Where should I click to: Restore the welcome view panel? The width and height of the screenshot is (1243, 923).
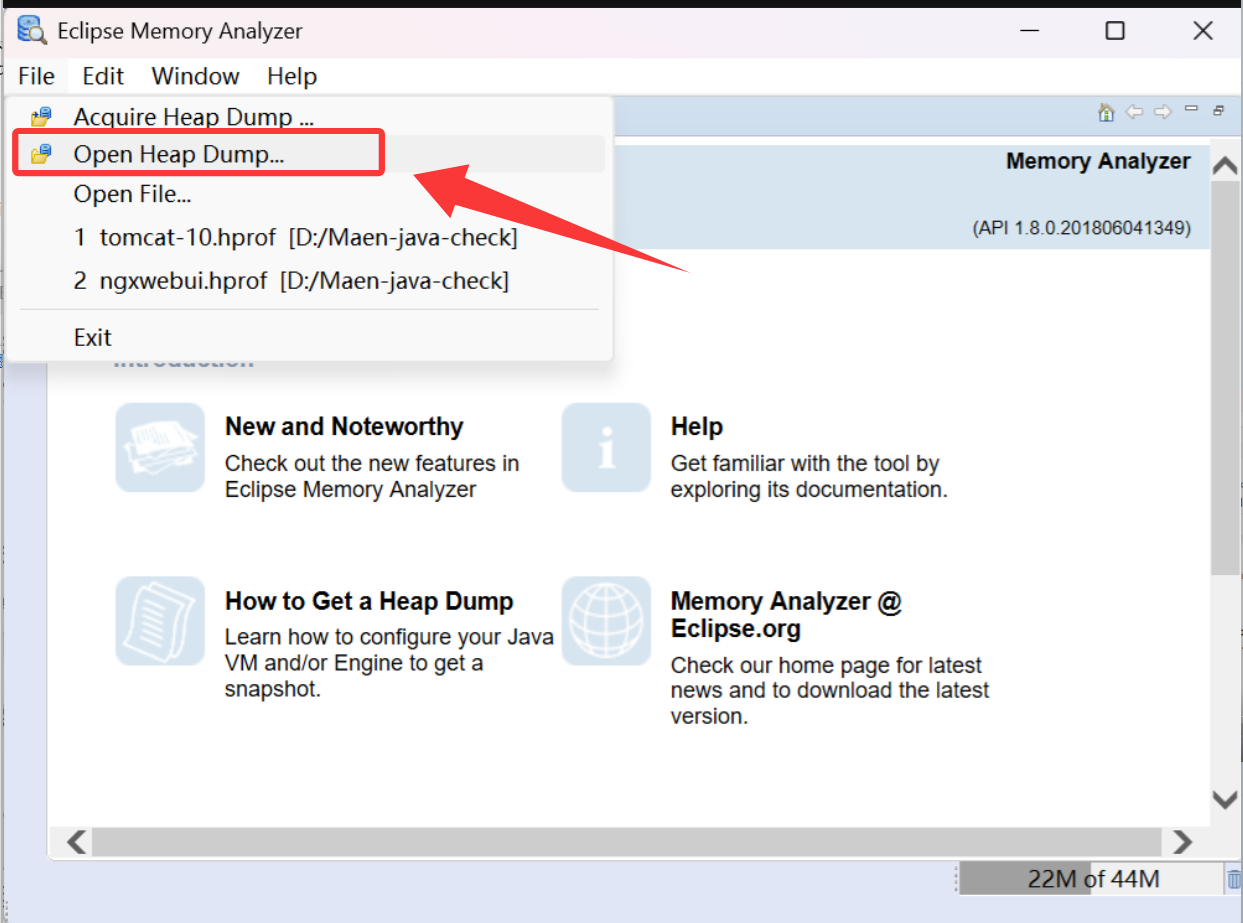coord(1218,111)
